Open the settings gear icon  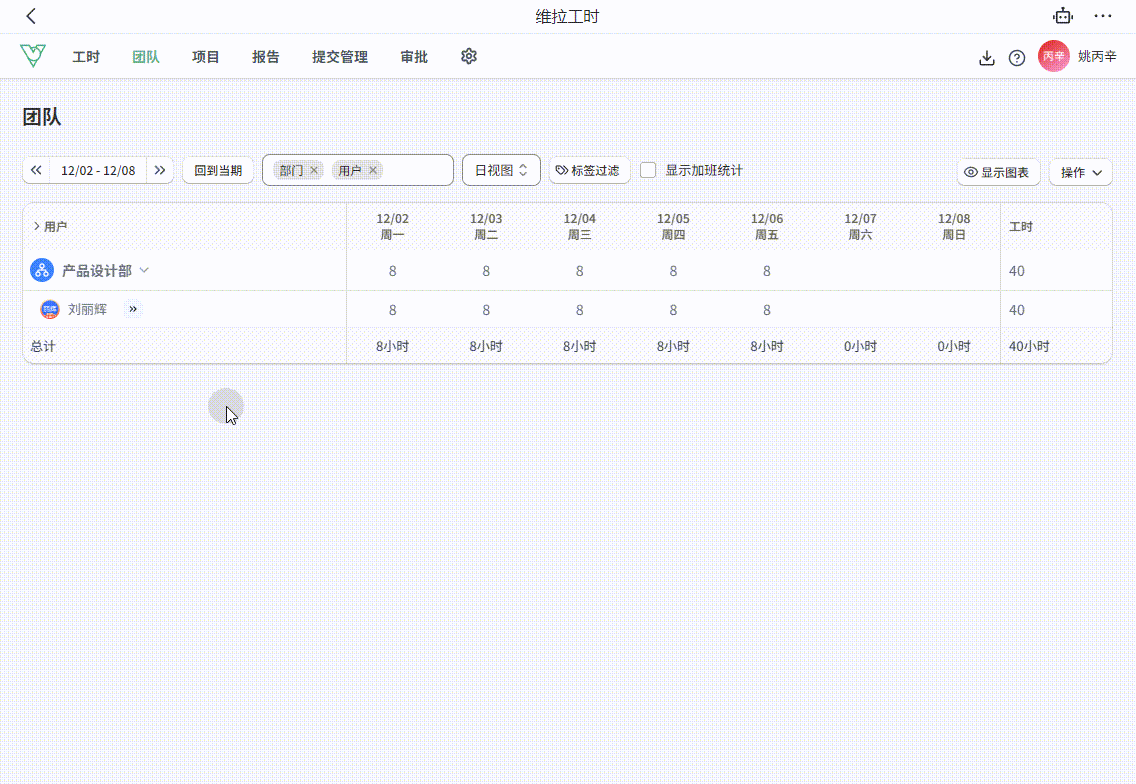pos(469,56)
